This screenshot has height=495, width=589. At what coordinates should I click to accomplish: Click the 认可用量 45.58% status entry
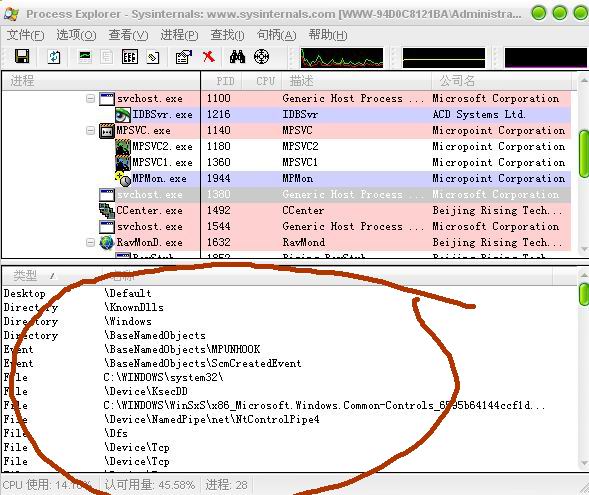(x=150, y=485)
